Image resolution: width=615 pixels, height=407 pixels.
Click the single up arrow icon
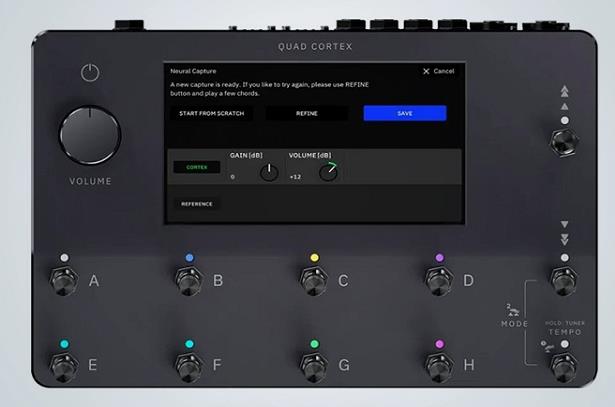[564, 106]
